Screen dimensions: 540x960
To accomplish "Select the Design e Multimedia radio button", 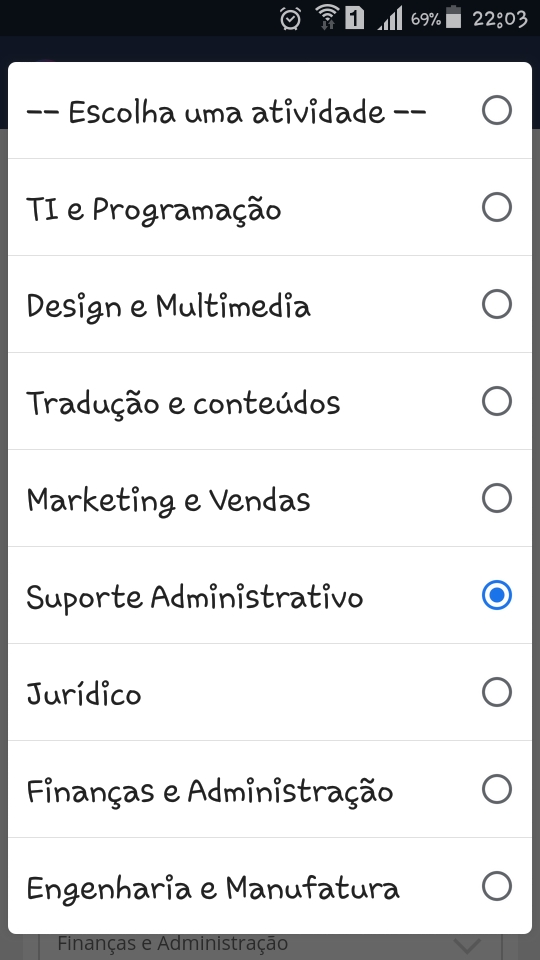I will click(x=497, y=304).
